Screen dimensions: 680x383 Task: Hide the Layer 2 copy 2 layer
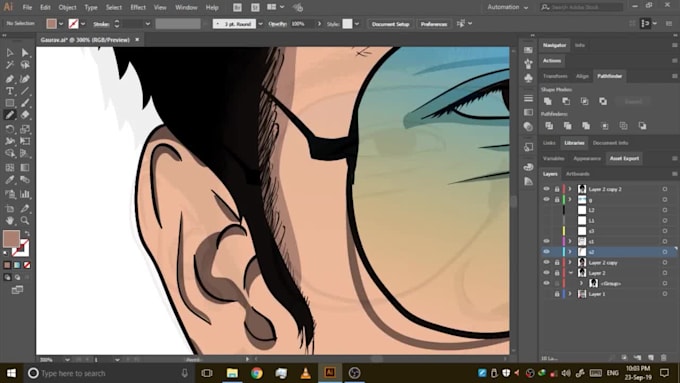546,189
